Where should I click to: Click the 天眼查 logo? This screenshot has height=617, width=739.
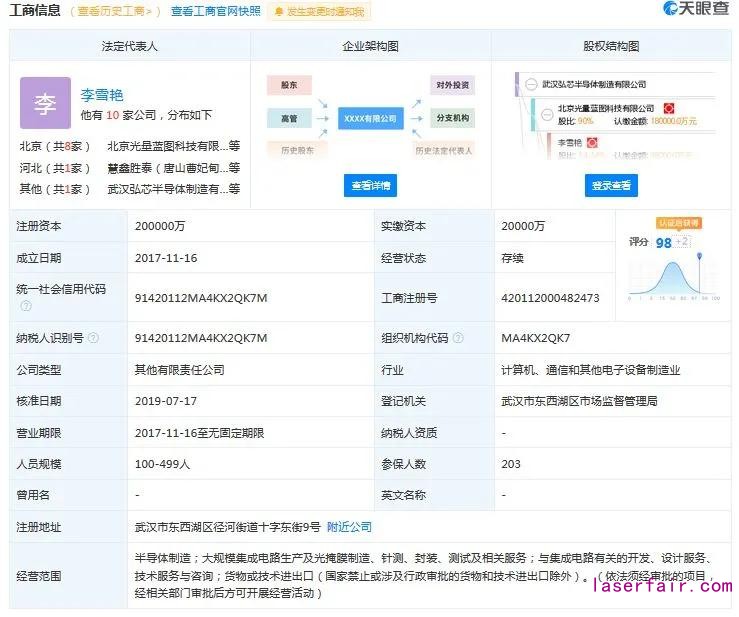point(695,10)
